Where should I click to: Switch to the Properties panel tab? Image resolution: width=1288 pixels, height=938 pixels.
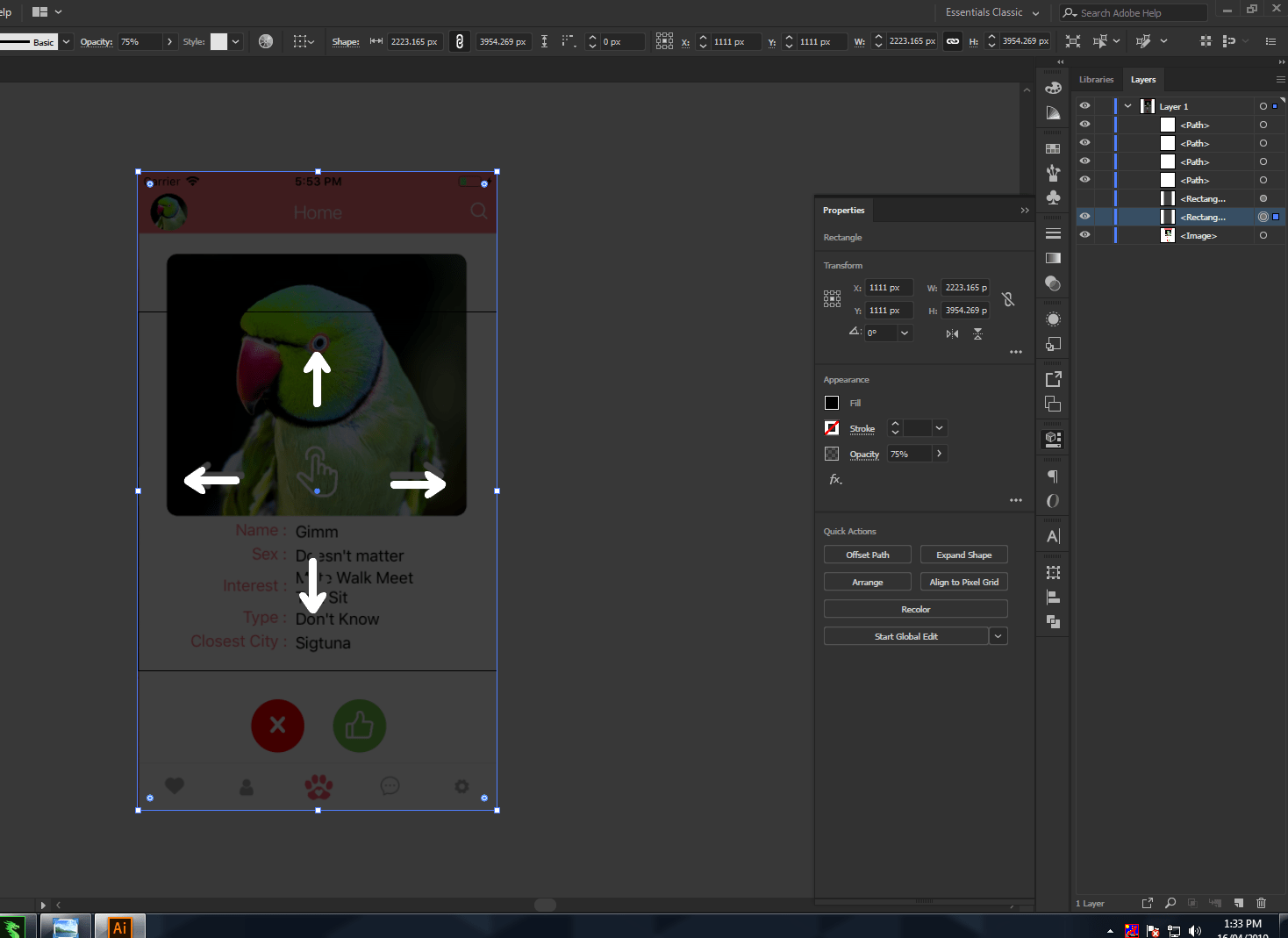pyautogui.click(x=843, y=210)
